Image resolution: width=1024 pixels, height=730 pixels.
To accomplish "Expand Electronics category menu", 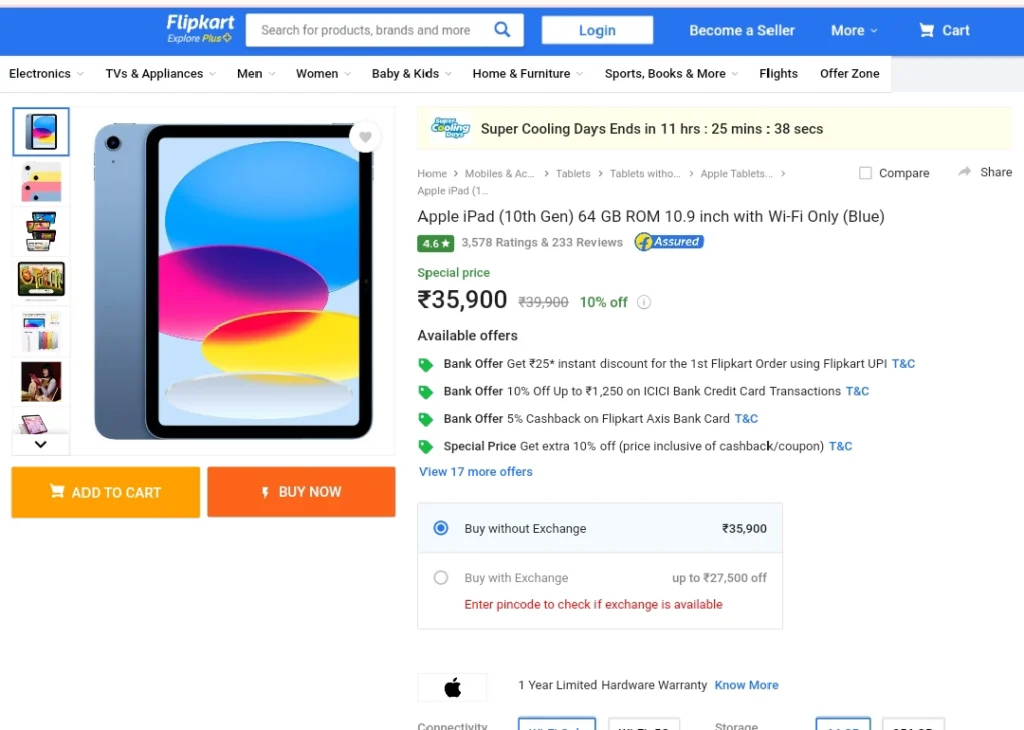I will [x=46, y=74].
